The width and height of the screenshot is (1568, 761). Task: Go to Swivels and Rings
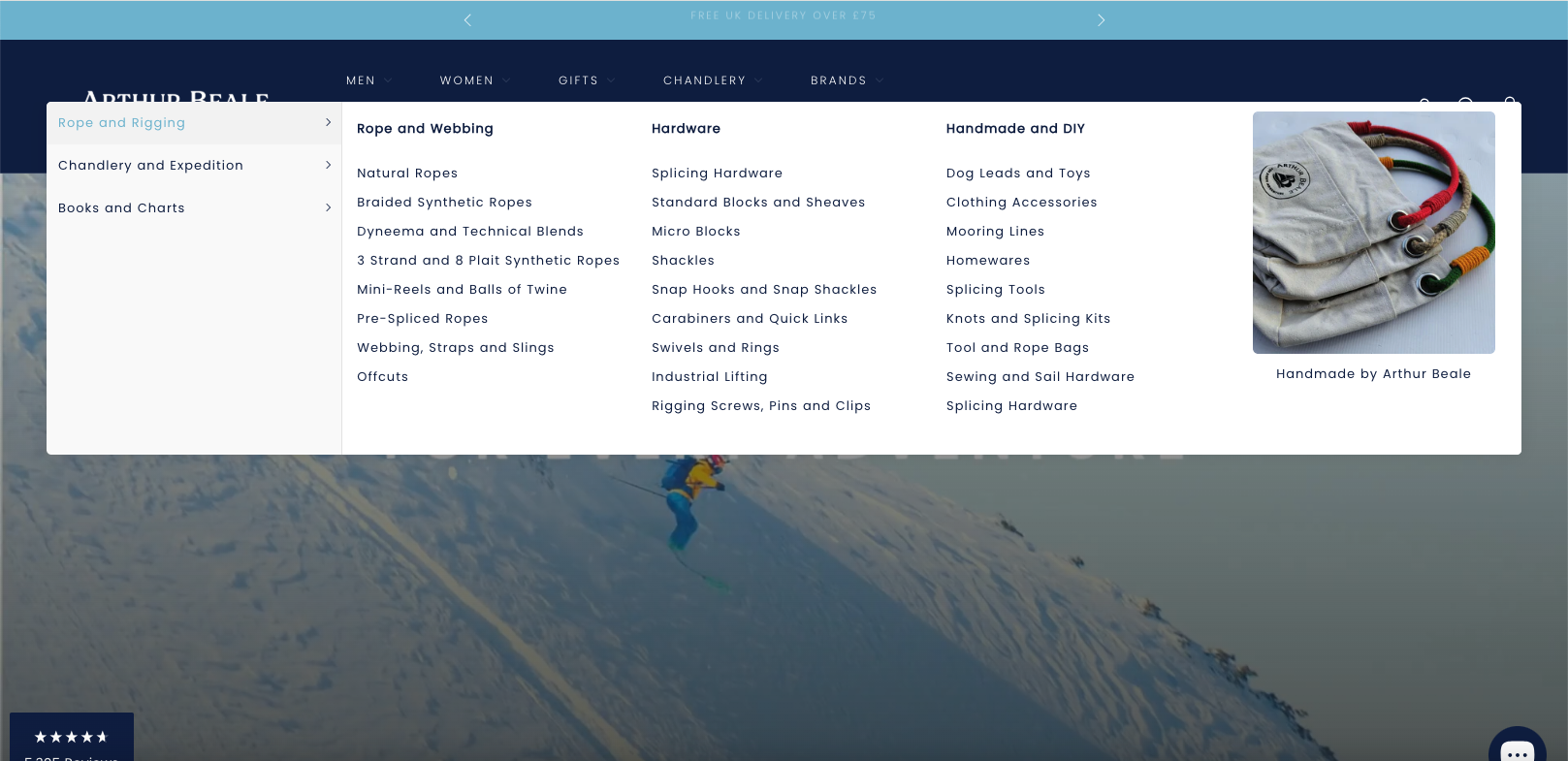click(716, 348)
